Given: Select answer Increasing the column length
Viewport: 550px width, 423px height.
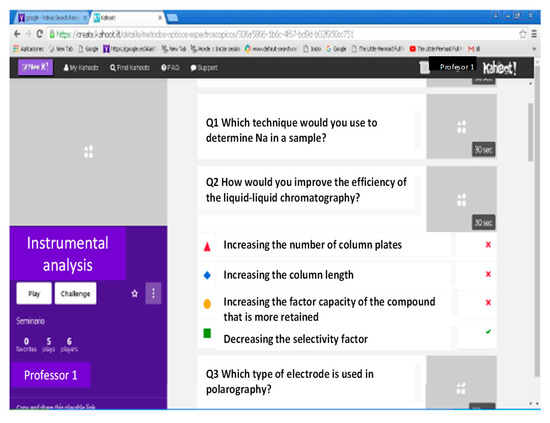Looking at the screenshot, I should pyautogui.click(x=288, y=275).
